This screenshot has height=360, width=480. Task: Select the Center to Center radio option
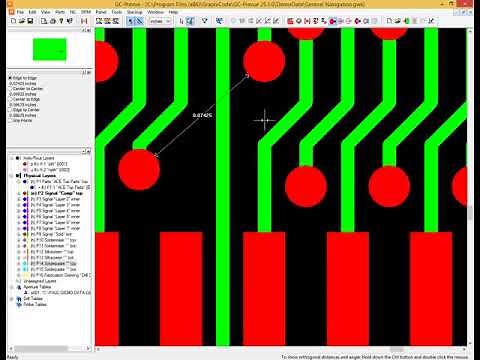tap(10, 89)
